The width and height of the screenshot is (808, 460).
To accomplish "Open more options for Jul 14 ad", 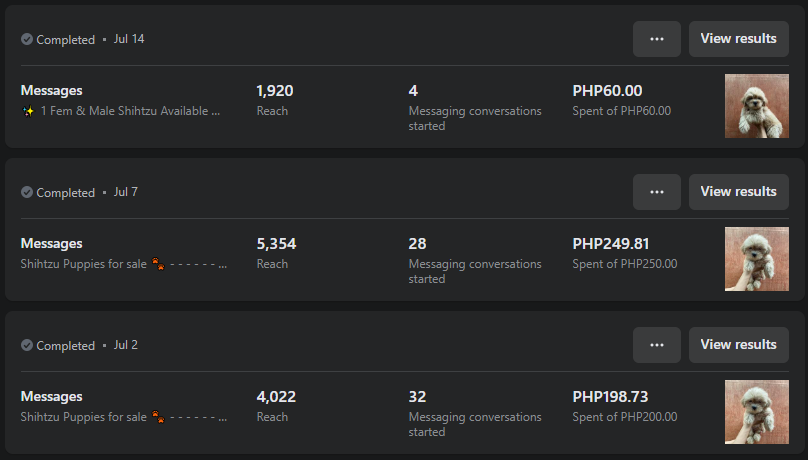I will (x=657, y=39).
